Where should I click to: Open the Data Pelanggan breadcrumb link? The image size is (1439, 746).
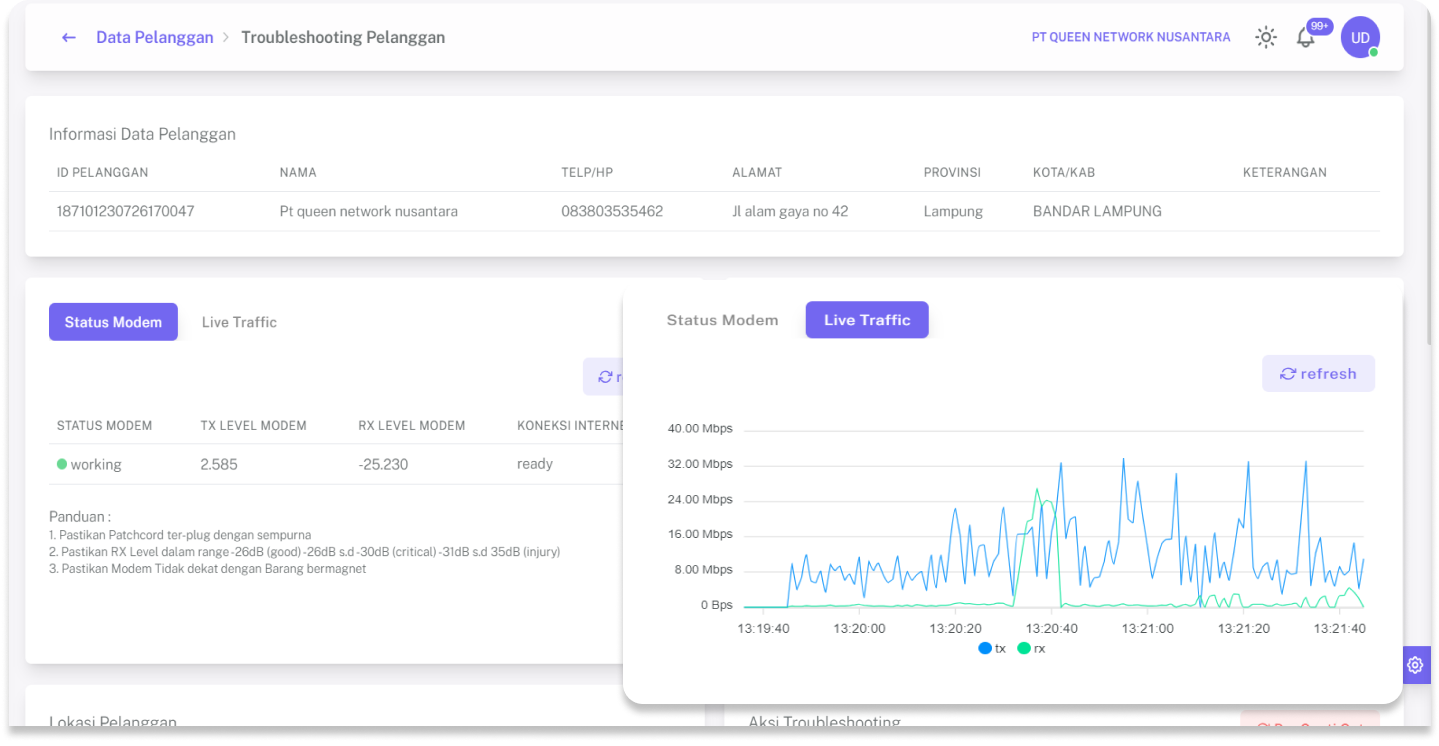tap(155, 38)
